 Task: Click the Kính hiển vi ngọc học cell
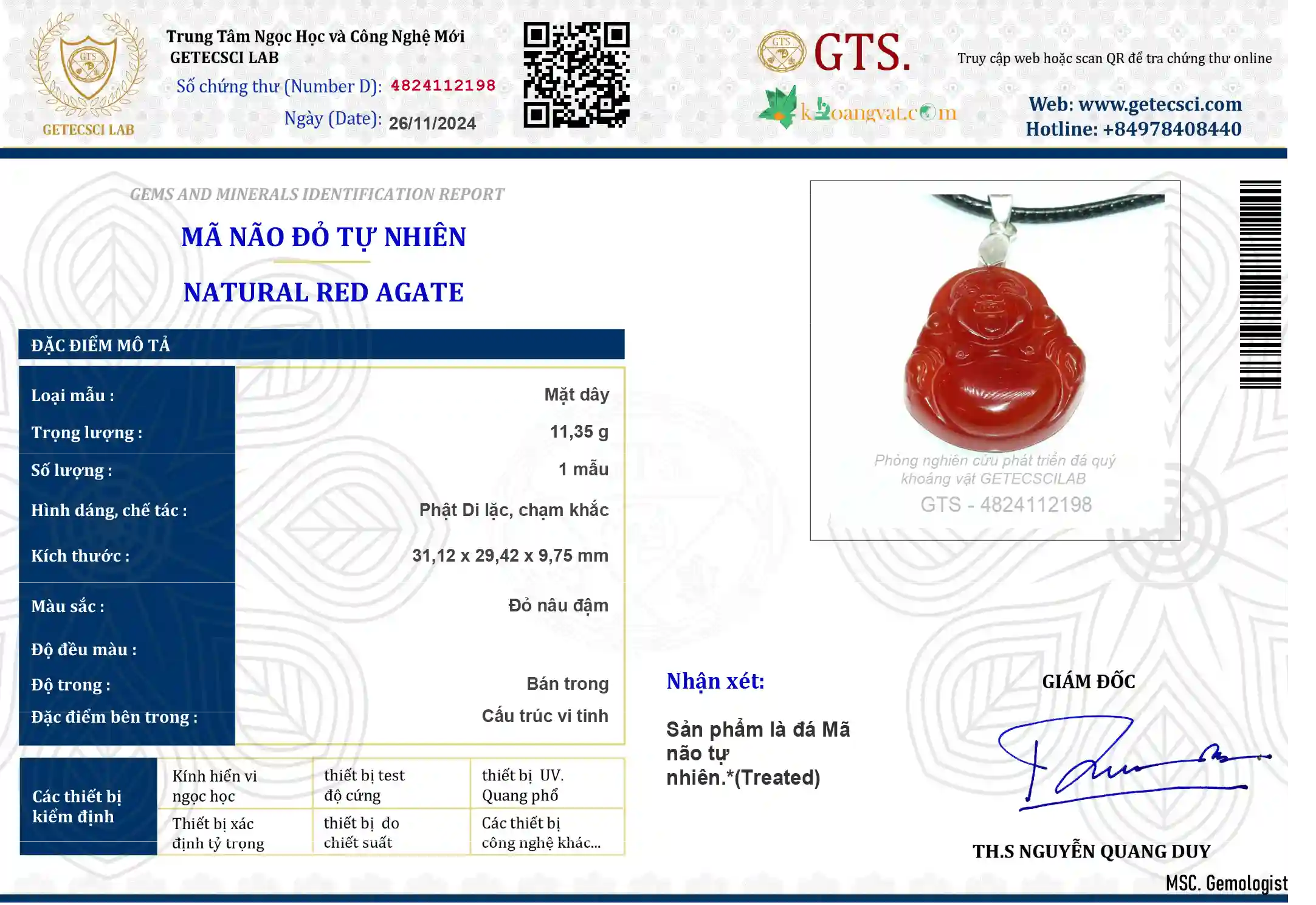[x=235, y=785]
